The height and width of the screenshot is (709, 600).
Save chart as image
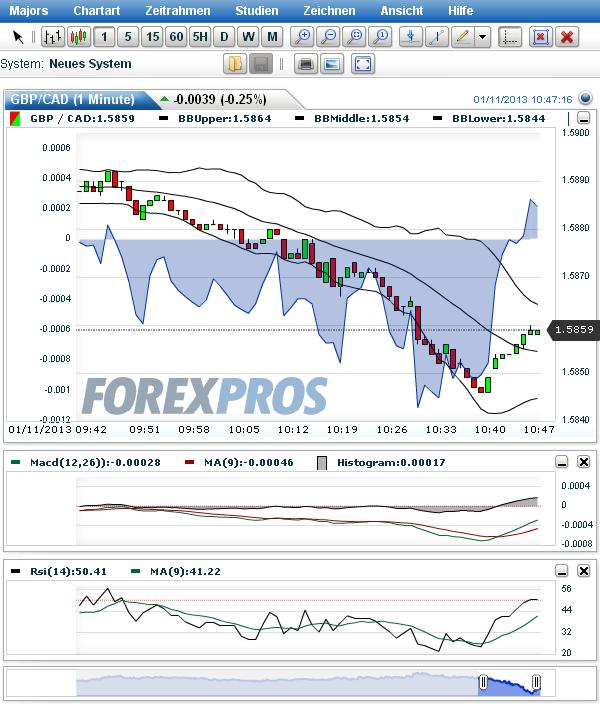pyautogui.click(x=332, y=64)
